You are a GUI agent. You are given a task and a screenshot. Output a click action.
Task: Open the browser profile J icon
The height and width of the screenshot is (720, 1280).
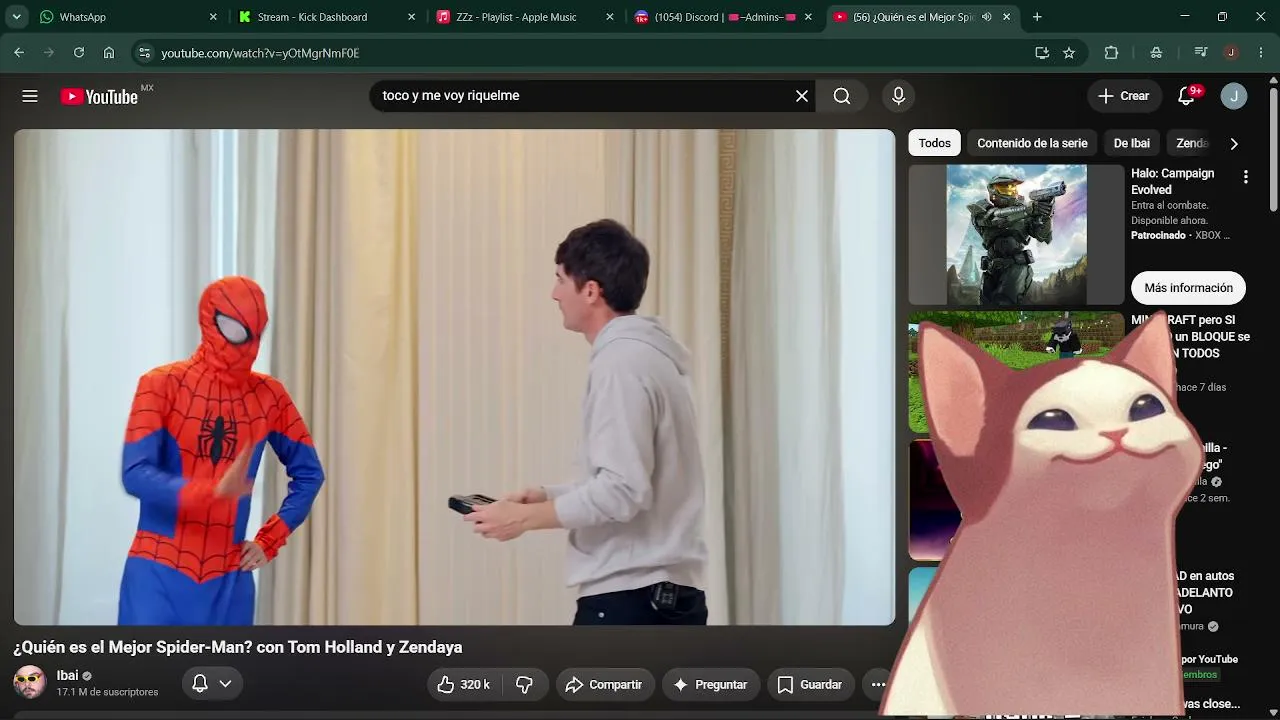(1231, 53)
